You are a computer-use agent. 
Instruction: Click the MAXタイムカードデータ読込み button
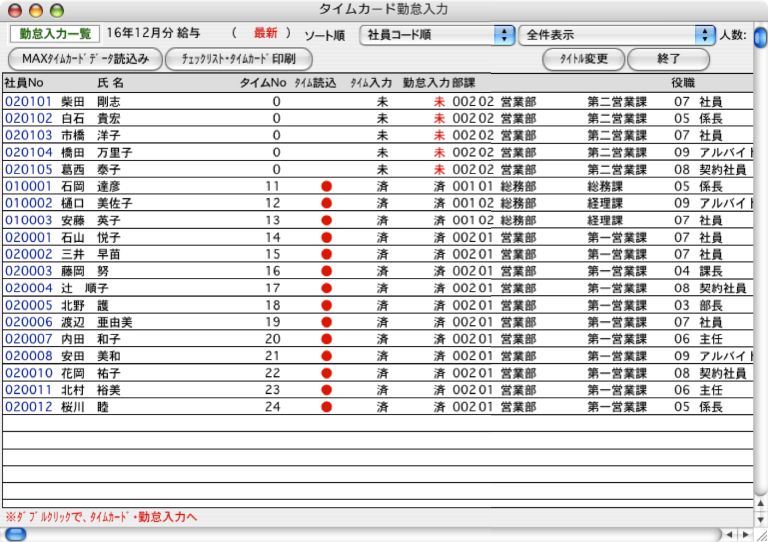84,59
